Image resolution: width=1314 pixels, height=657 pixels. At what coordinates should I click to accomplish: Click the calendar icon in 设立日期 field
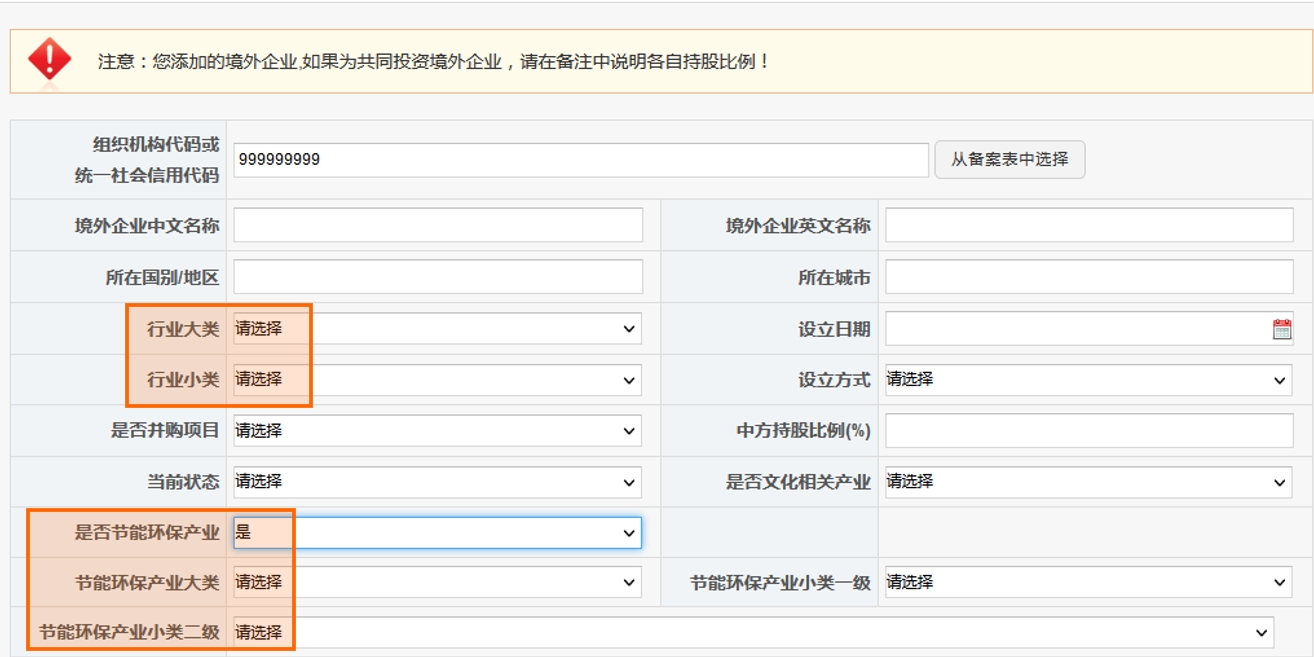[x=1281, y=329]
